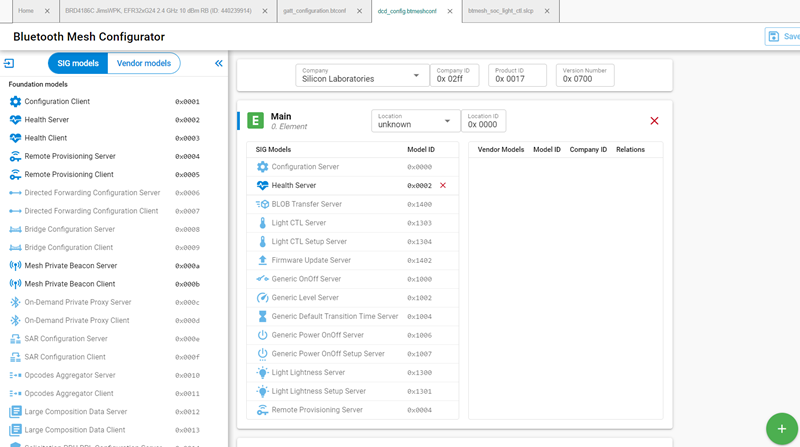Switch to gatt_configuration.btconf tab

[316, 10]
